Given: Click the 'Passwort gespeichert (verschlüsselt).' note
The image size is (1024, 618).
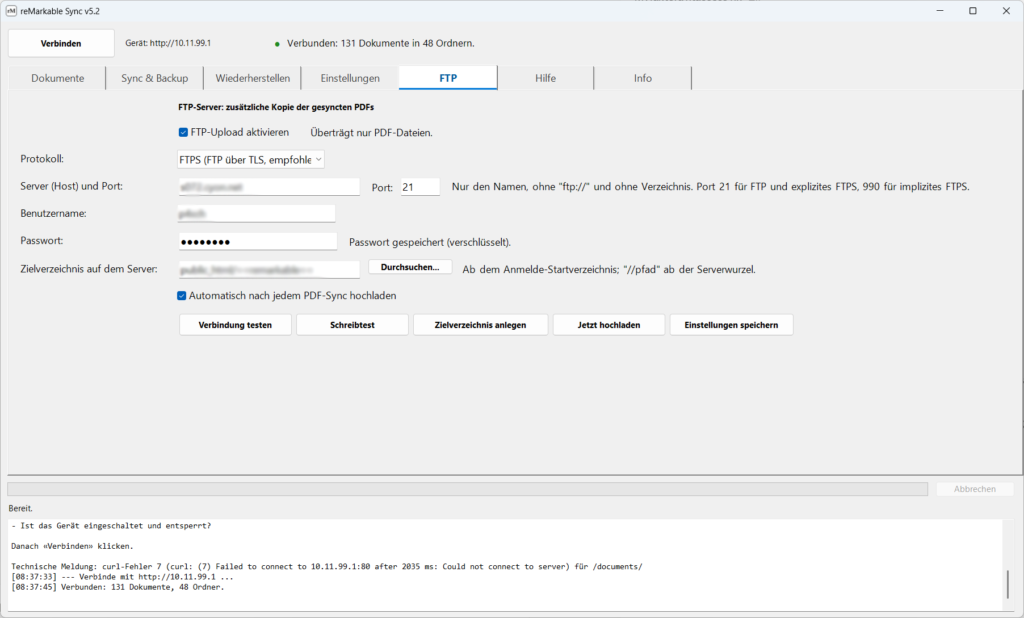Looking at the screenshot, I should pyautogui.click(x=430, y=242).
